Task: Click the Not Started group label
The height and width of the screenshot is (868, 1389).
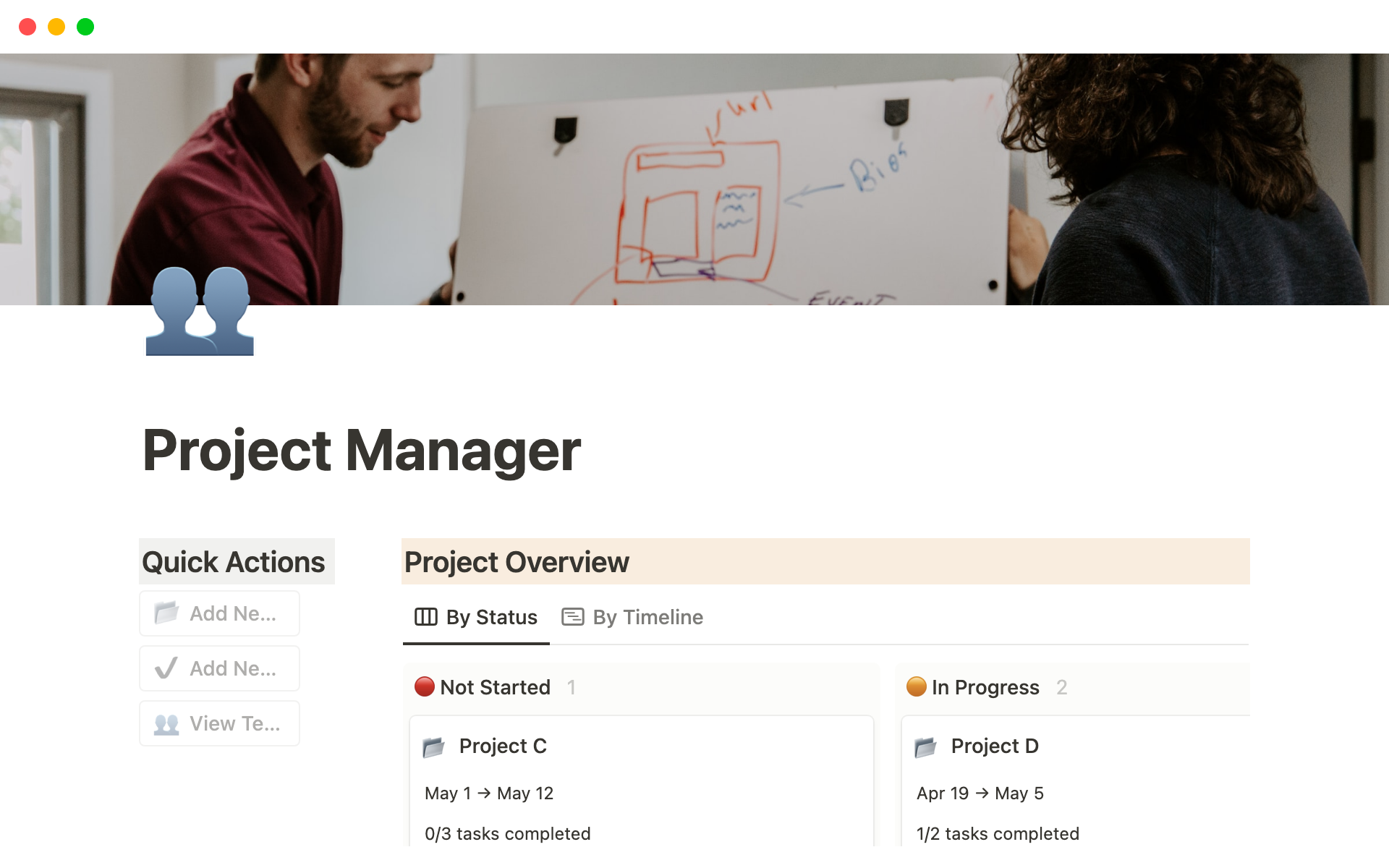Action: click(496, 687)
